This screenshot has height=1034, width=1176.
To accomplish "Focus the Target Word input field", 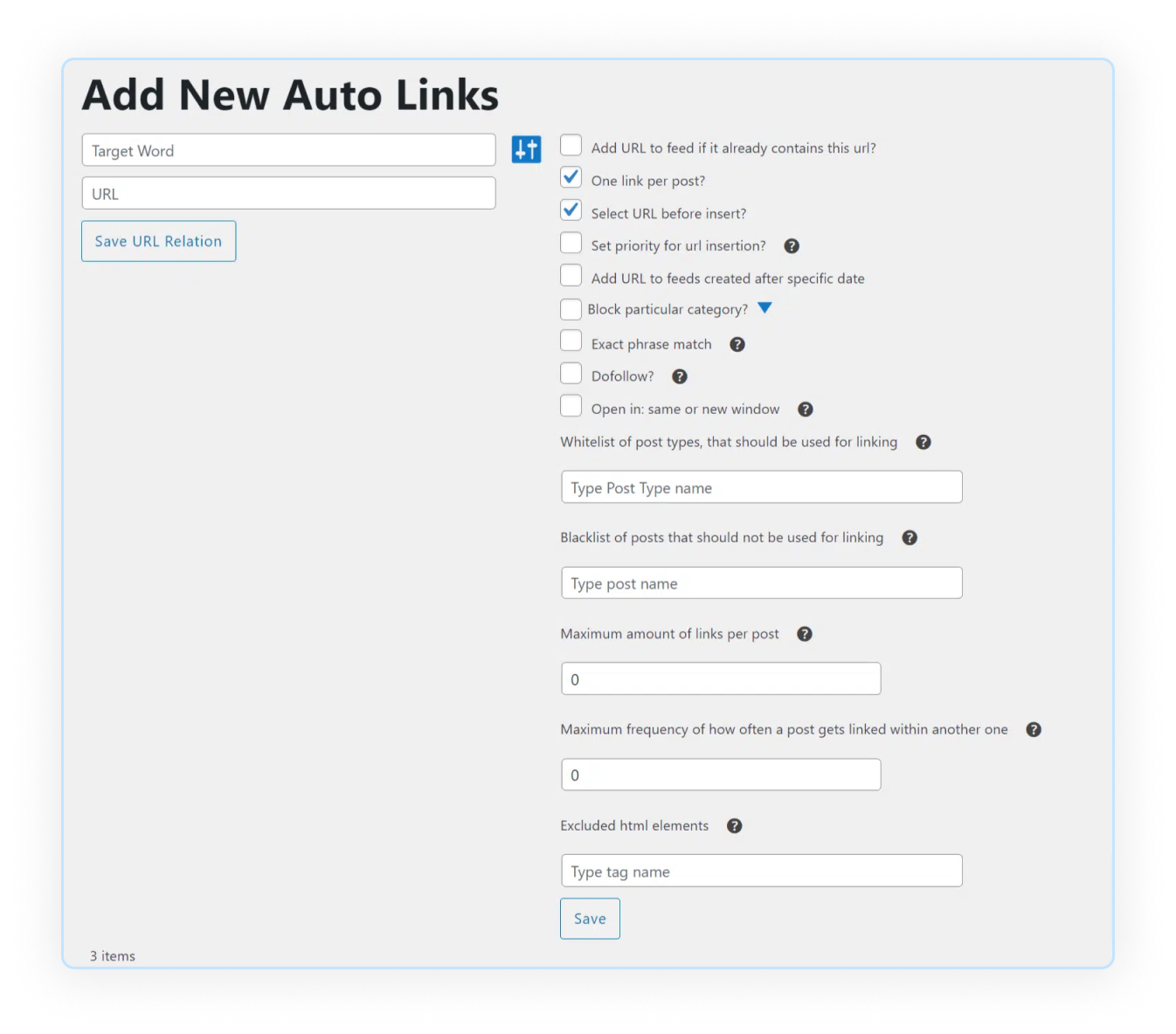I will click(x=288, y=150).
